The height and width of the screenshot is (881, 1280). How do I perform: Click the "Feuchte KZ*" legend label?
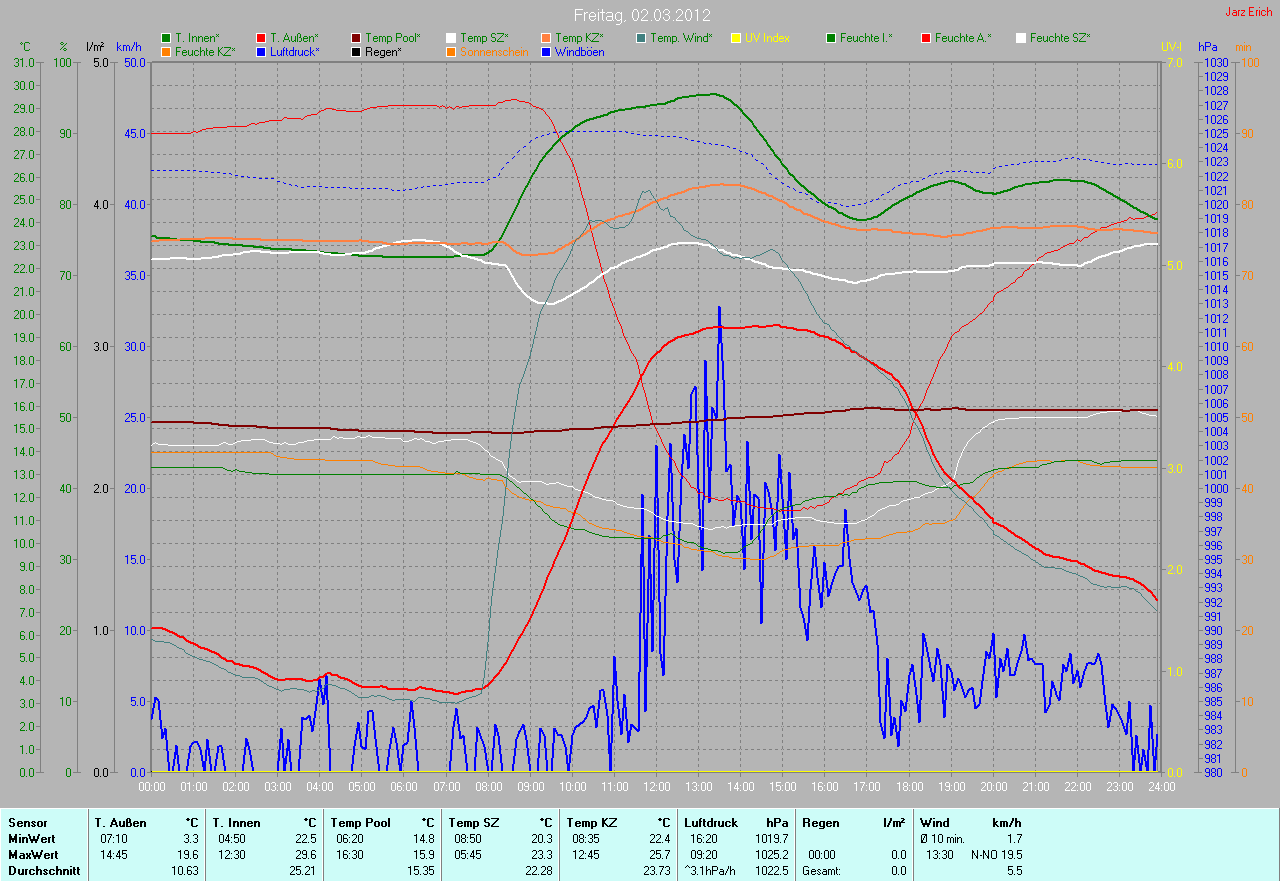(205, 52)
